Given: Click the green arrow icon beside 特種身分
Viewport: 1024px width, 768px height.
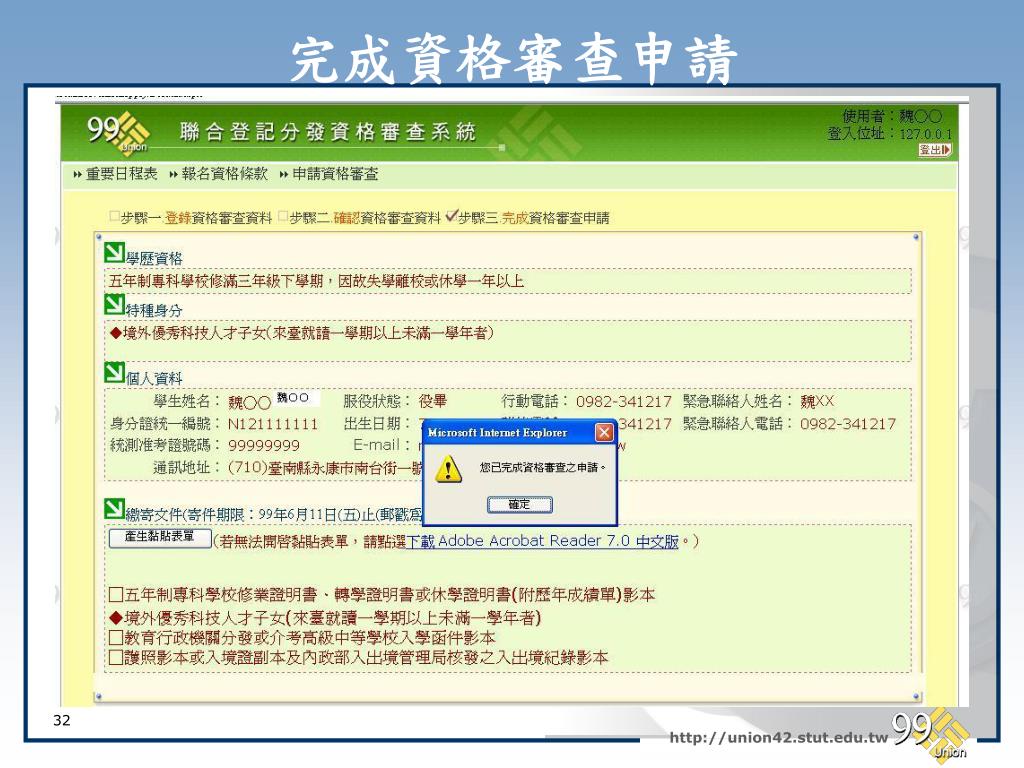Looking at the screenshot, I should (114, 305).
